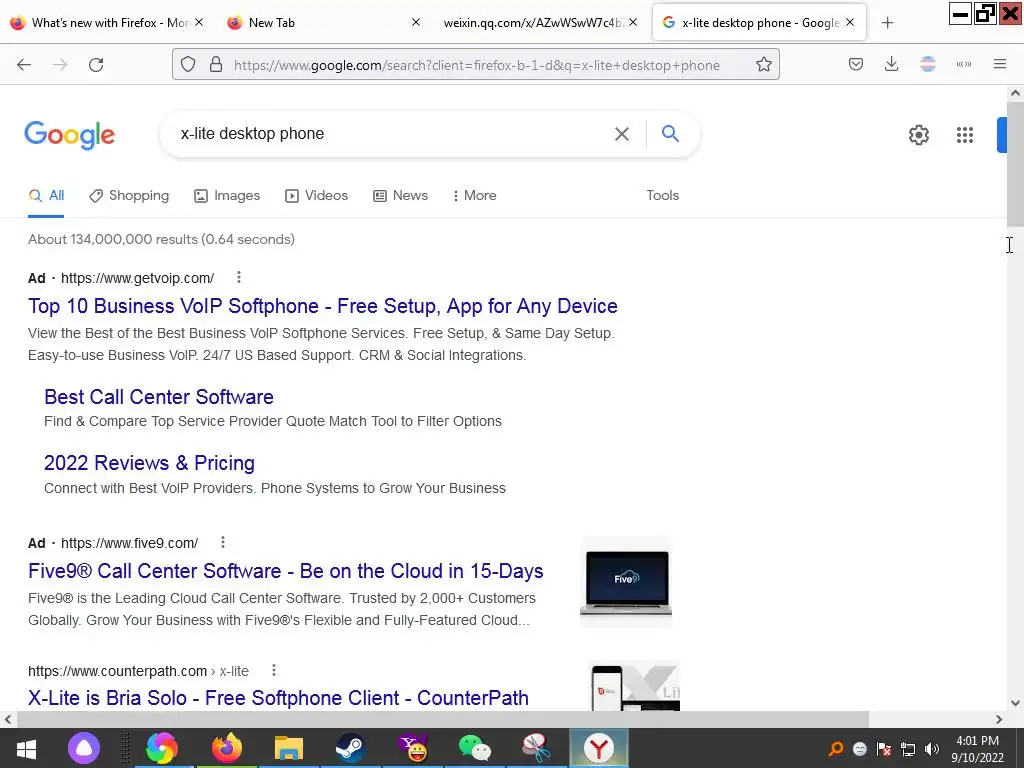The image size is (1024, 768).
Task: Click the network tray icon
Action: click(x=908, y=749)
